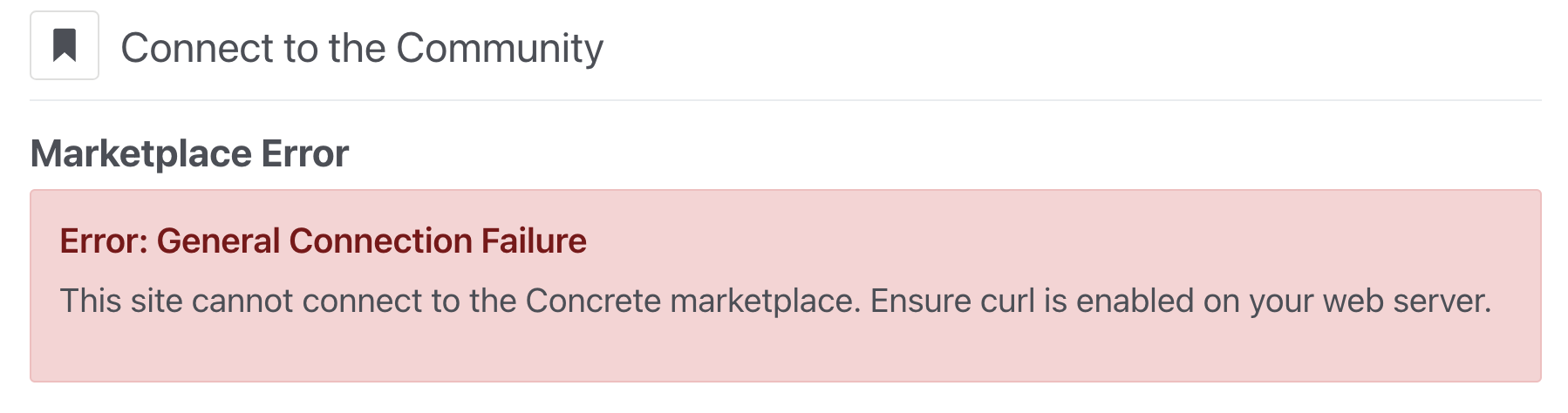Click the word 'Marketplace' in the section heading
The width and height of the screenshot is (1568, 413).
[141, 154]
